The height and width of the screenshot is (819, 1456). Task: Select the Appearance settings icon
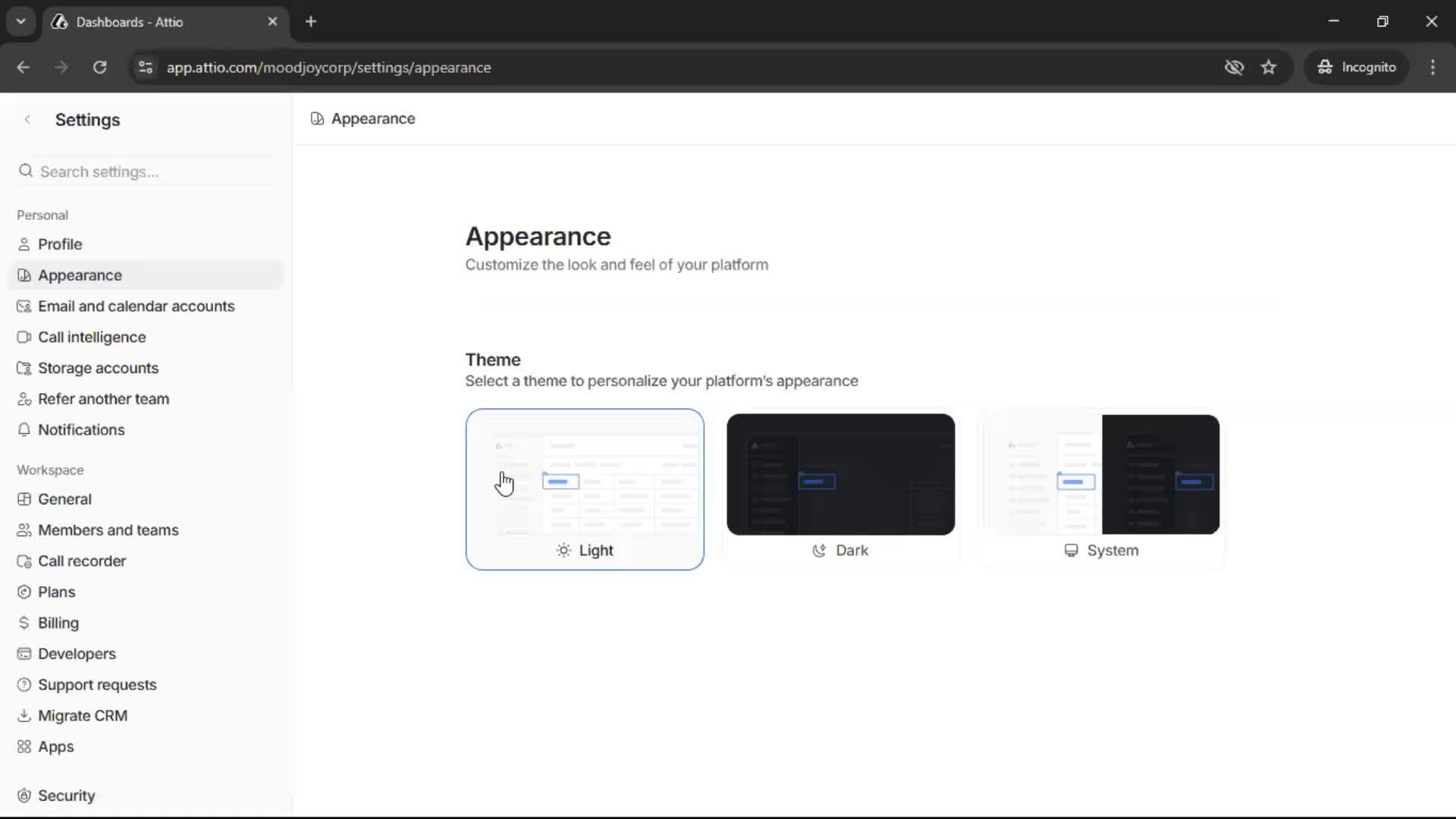pos(24,275)
